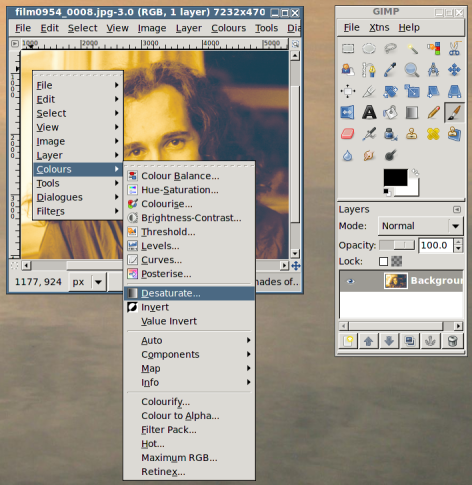472x485 pixels.
Task: Select the Free Select lasso tool
Action: (390, 49)
